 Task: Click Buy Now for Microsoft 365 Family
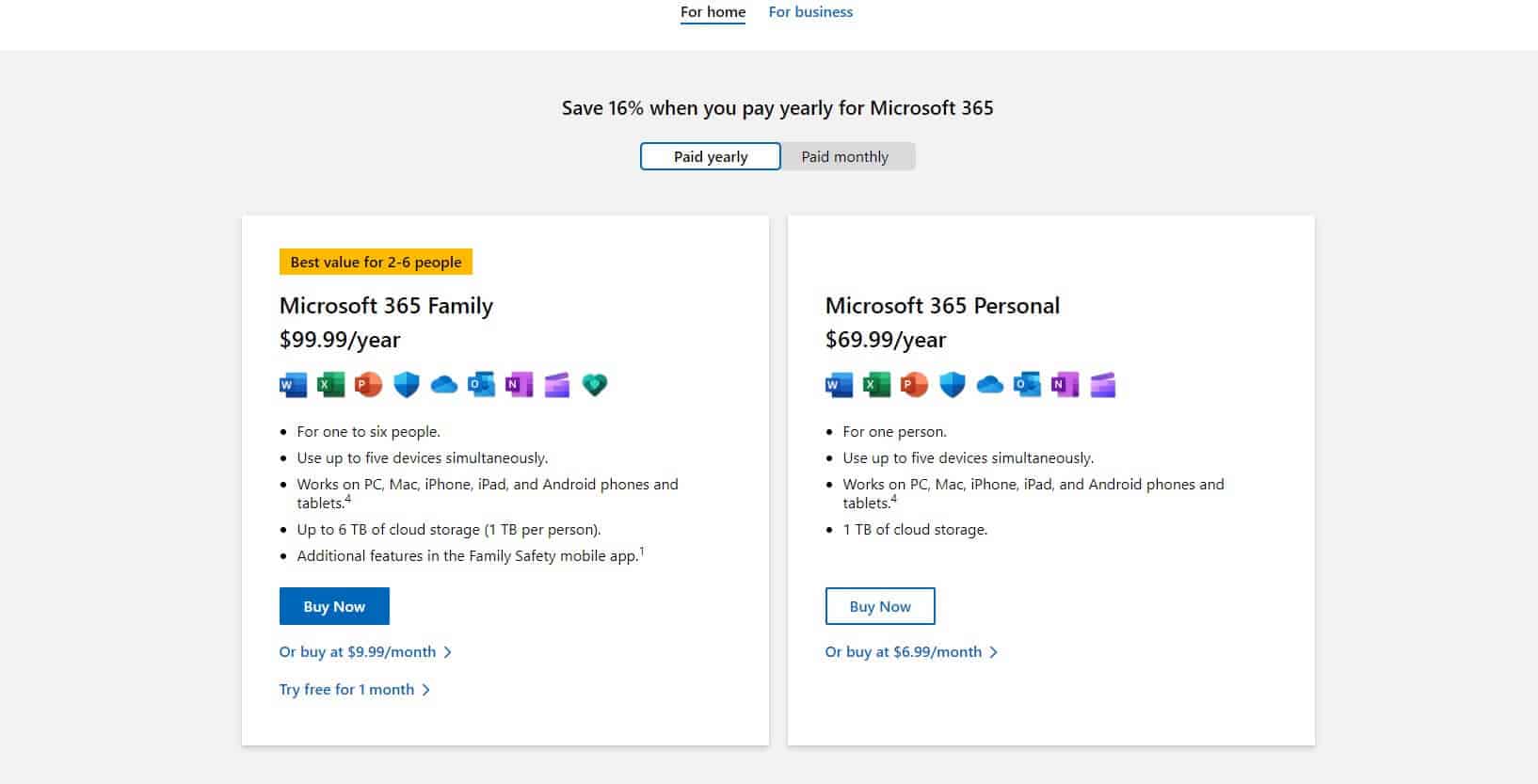[x=334, y=605]
